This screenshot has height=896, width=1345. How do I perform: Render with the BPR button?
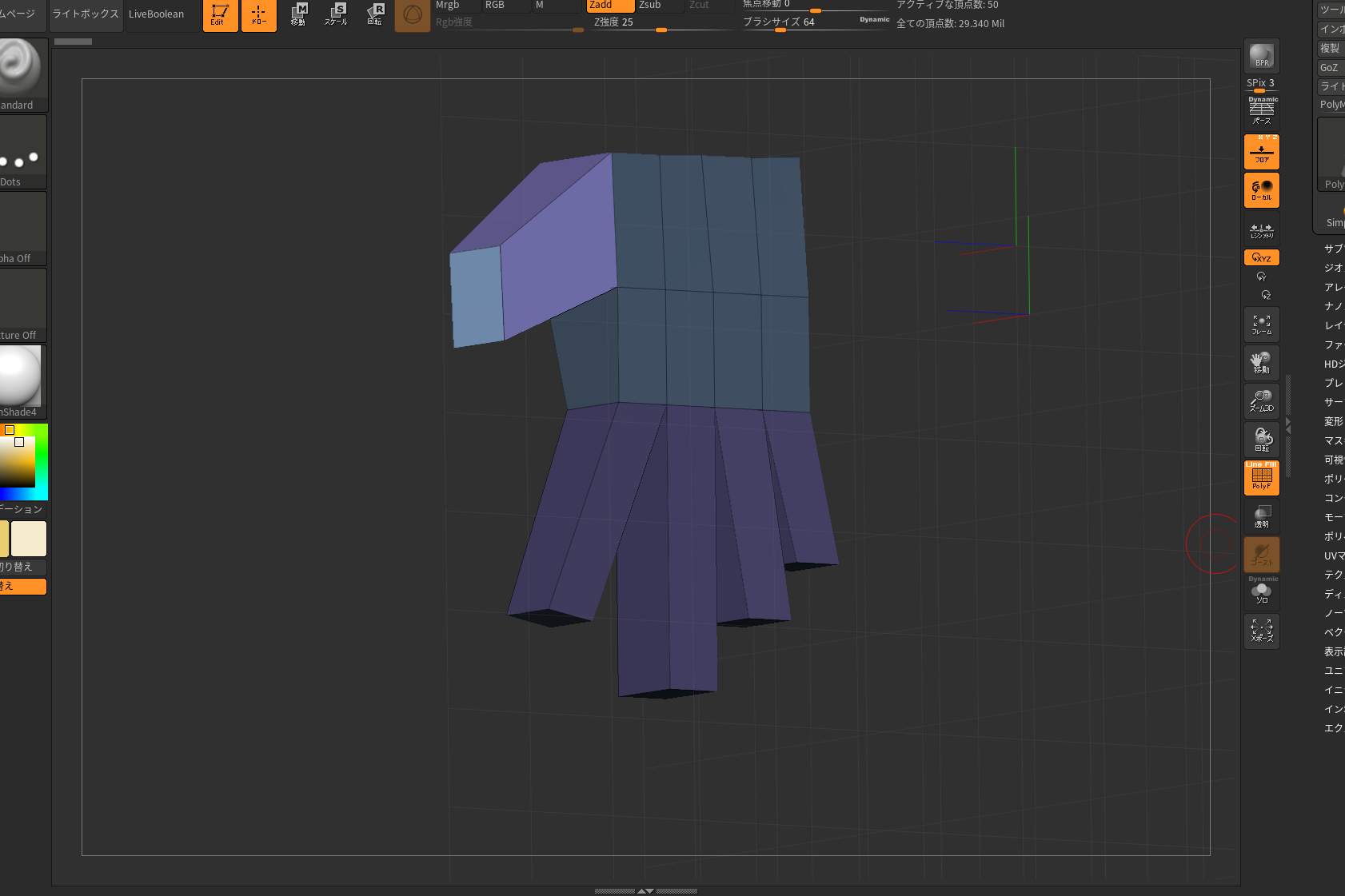(1262, 55)
